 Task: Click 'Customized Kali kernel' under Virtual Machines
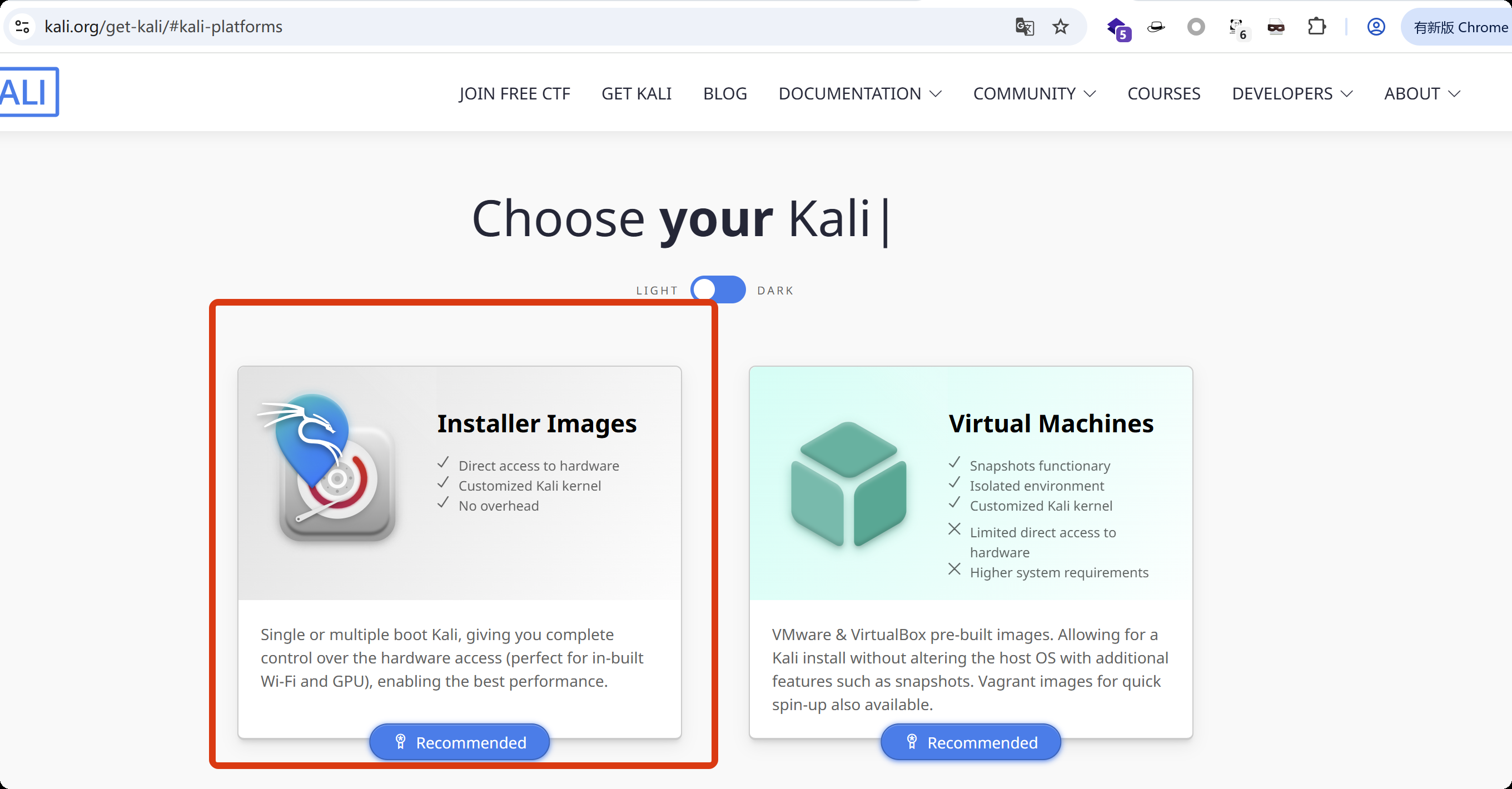tap(1041, 506)
